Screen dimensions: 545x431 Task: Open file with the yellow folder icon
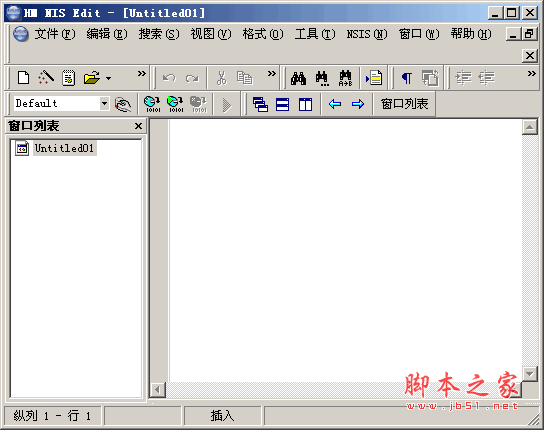pyautogui.click(x=91, y=78)
